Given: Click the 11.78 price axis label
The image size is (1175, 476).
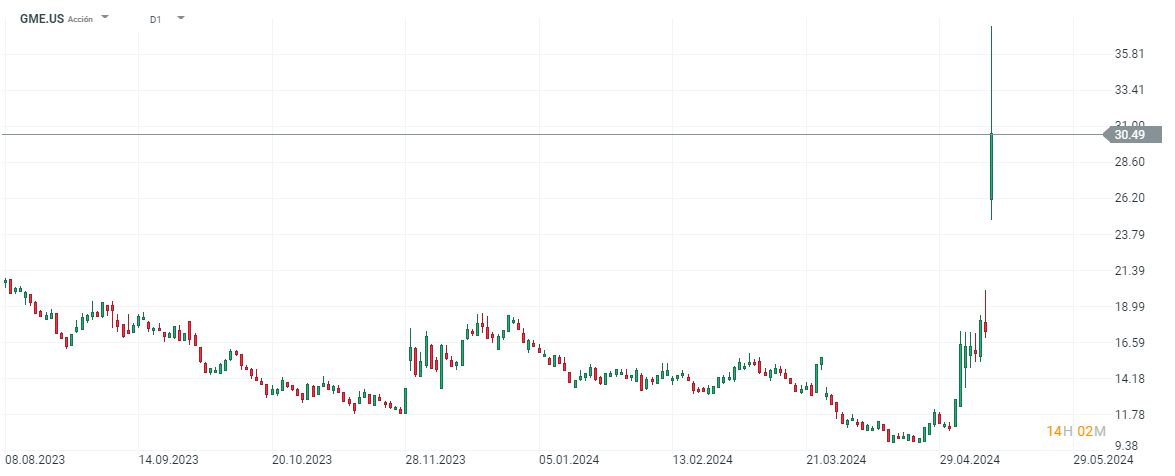Looking at the screenshot, I should pos(1129,415).
